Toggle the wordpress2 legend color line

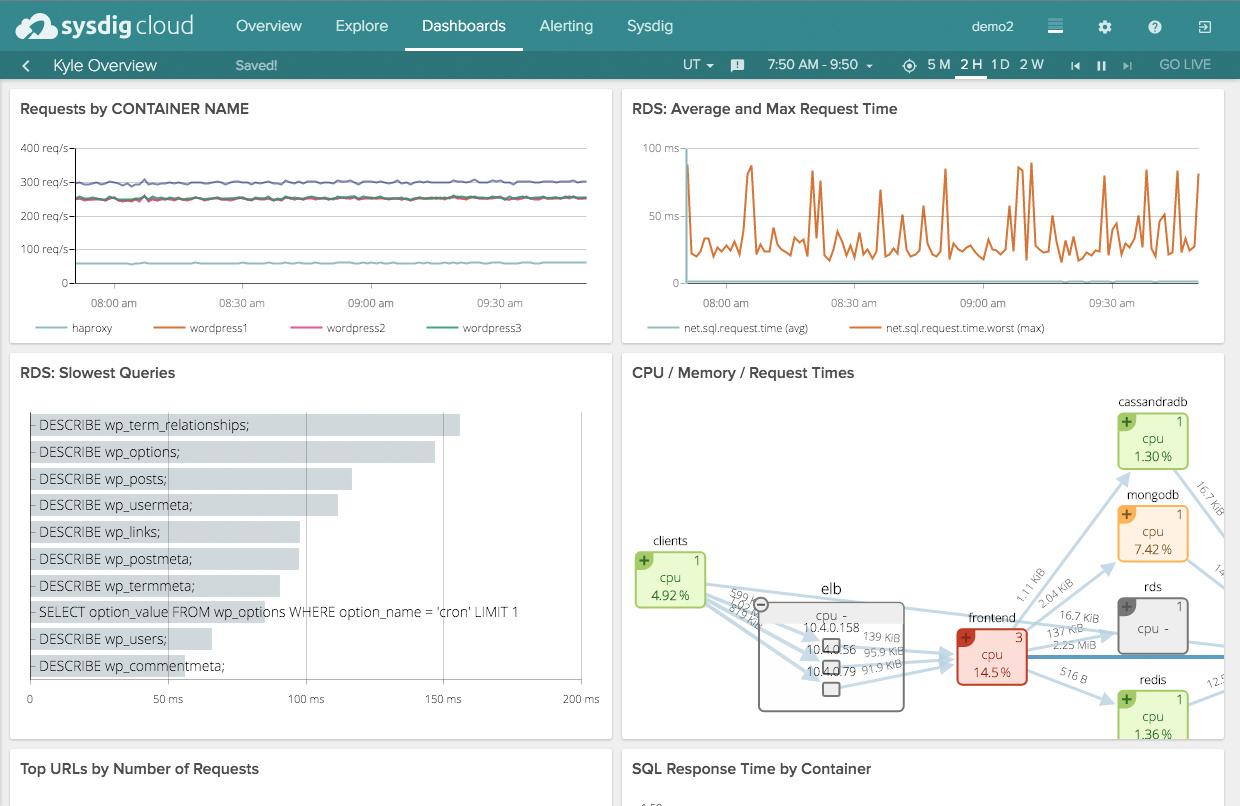[x=306, y=328]
